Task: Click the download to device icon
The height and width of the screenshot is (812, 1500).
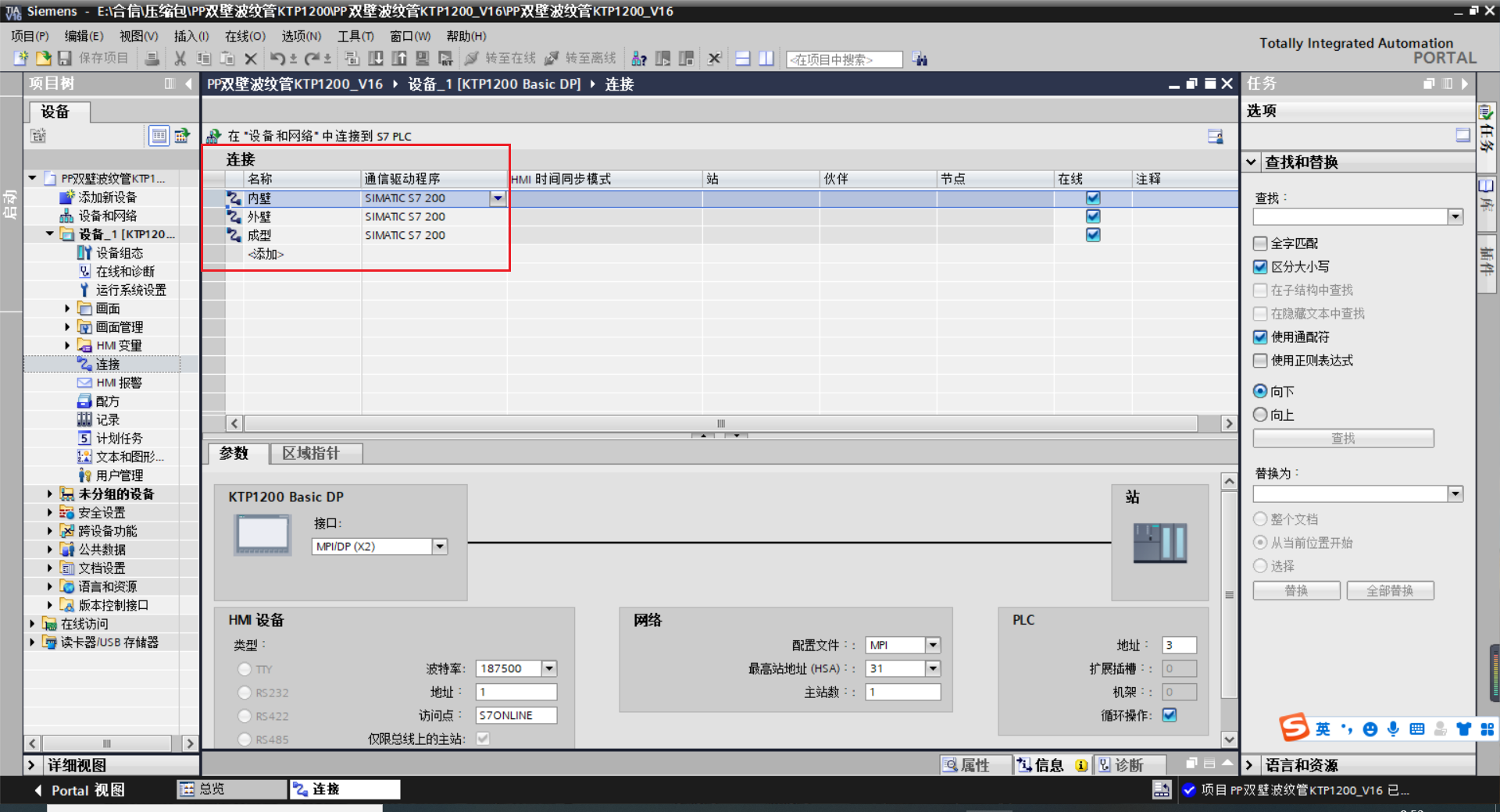Action: pos(376,59)
